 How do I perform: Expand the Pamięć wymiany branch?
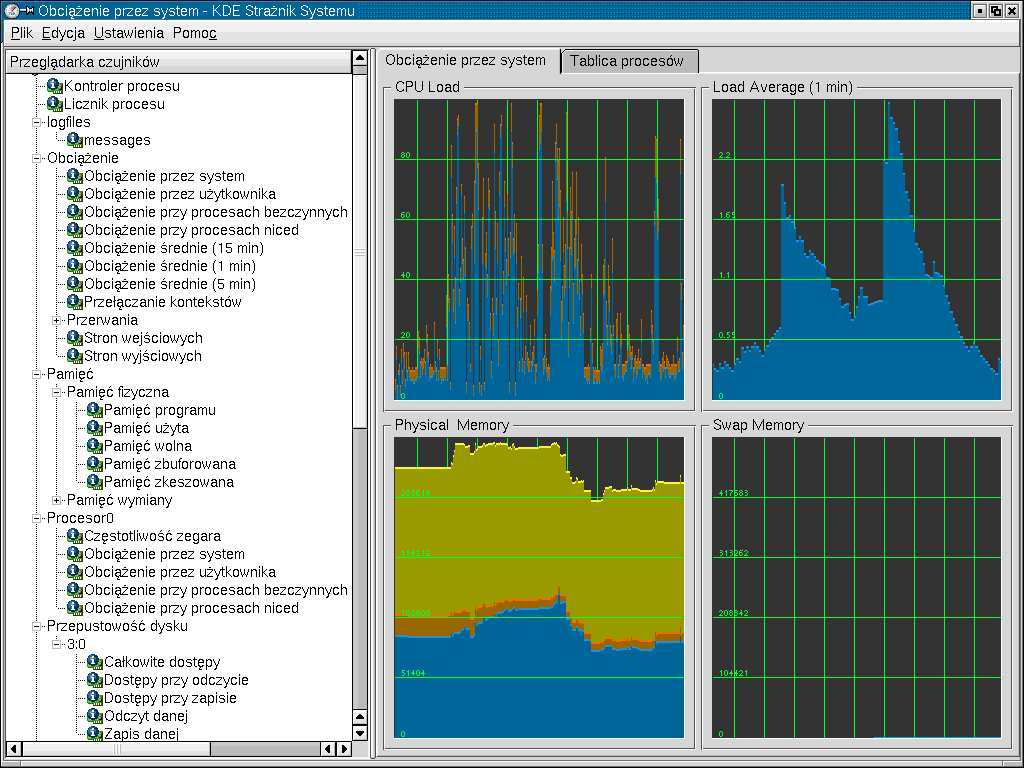[x=57, y=500]
